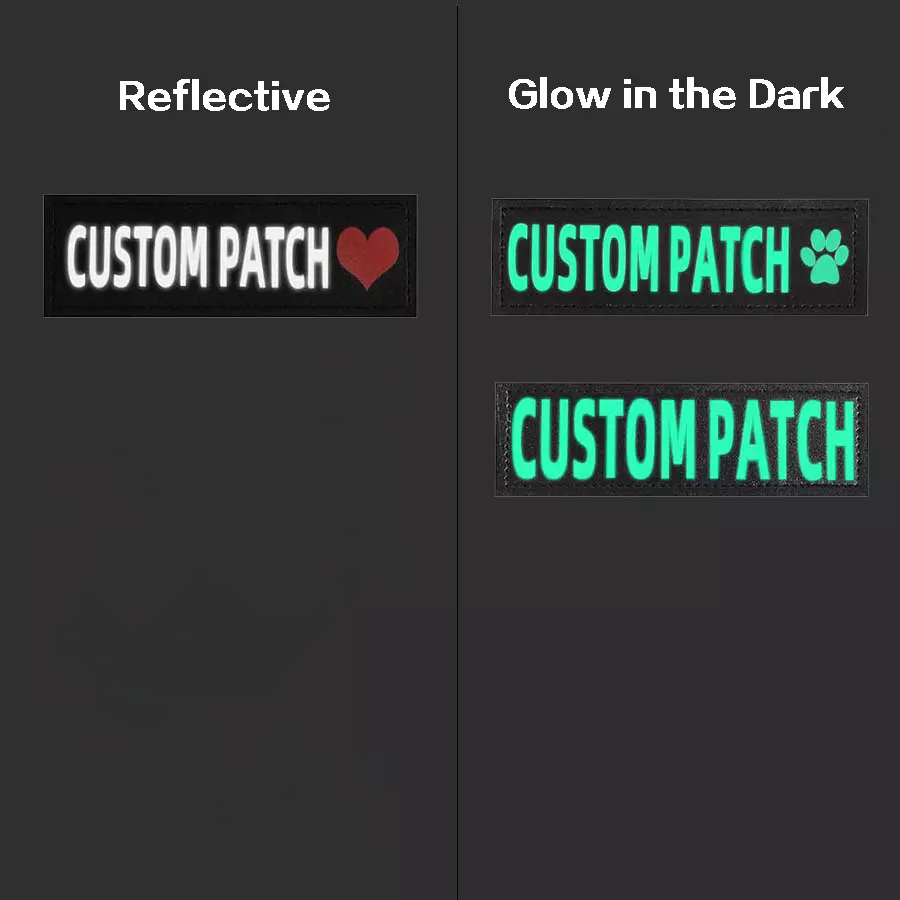This screenshot has width=900, height=900.
Task: Click the vertical divider between the columns
Action: (x=457, y=450)
